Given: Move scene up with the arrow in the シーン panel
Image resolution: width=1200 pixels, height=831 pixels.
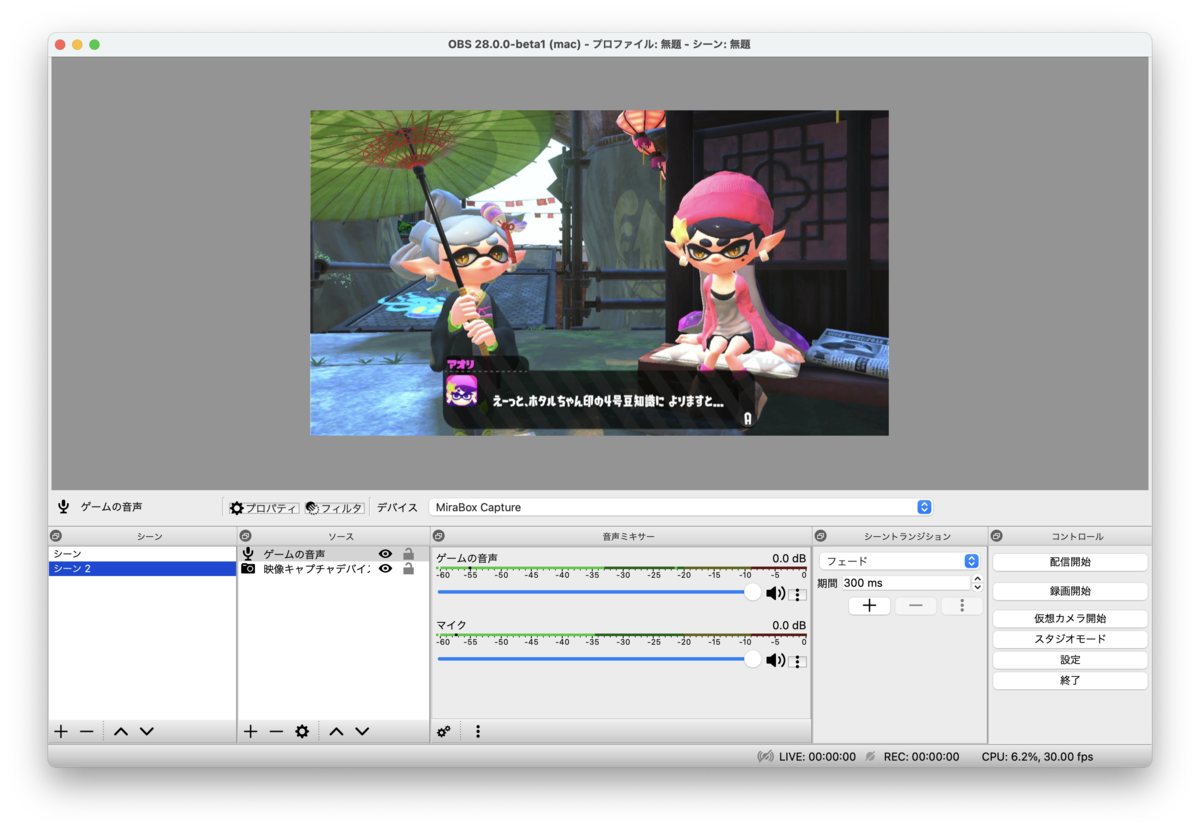Looking at the screenshot, I should tap(121, 732).
